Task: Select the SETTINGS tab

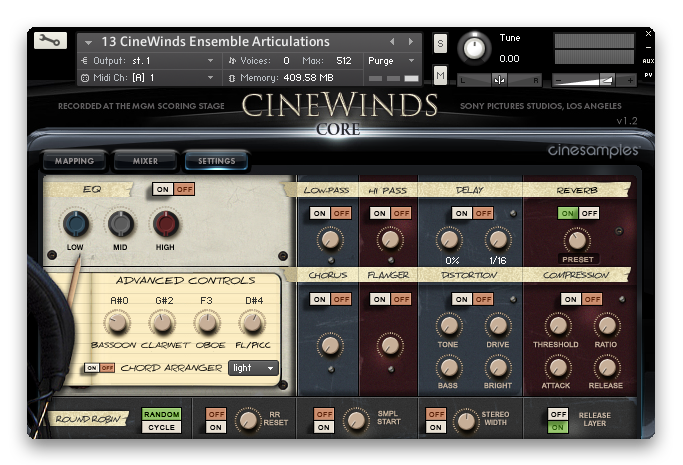Action: 216,161
